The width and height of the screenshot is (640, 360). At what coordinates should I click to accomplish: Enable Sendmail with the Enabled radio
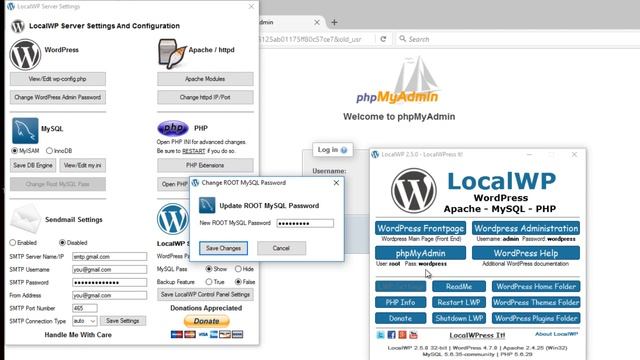pos(13,243)
